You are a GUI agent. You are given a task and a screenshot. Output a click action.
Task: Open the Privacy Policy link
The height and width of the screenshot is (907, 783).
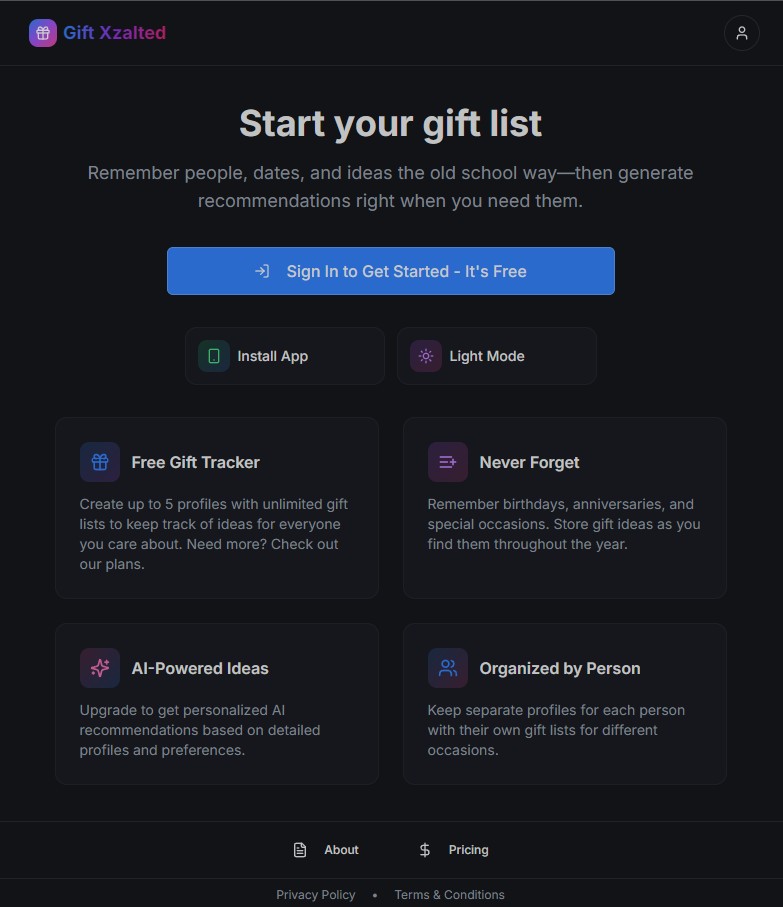316,895
